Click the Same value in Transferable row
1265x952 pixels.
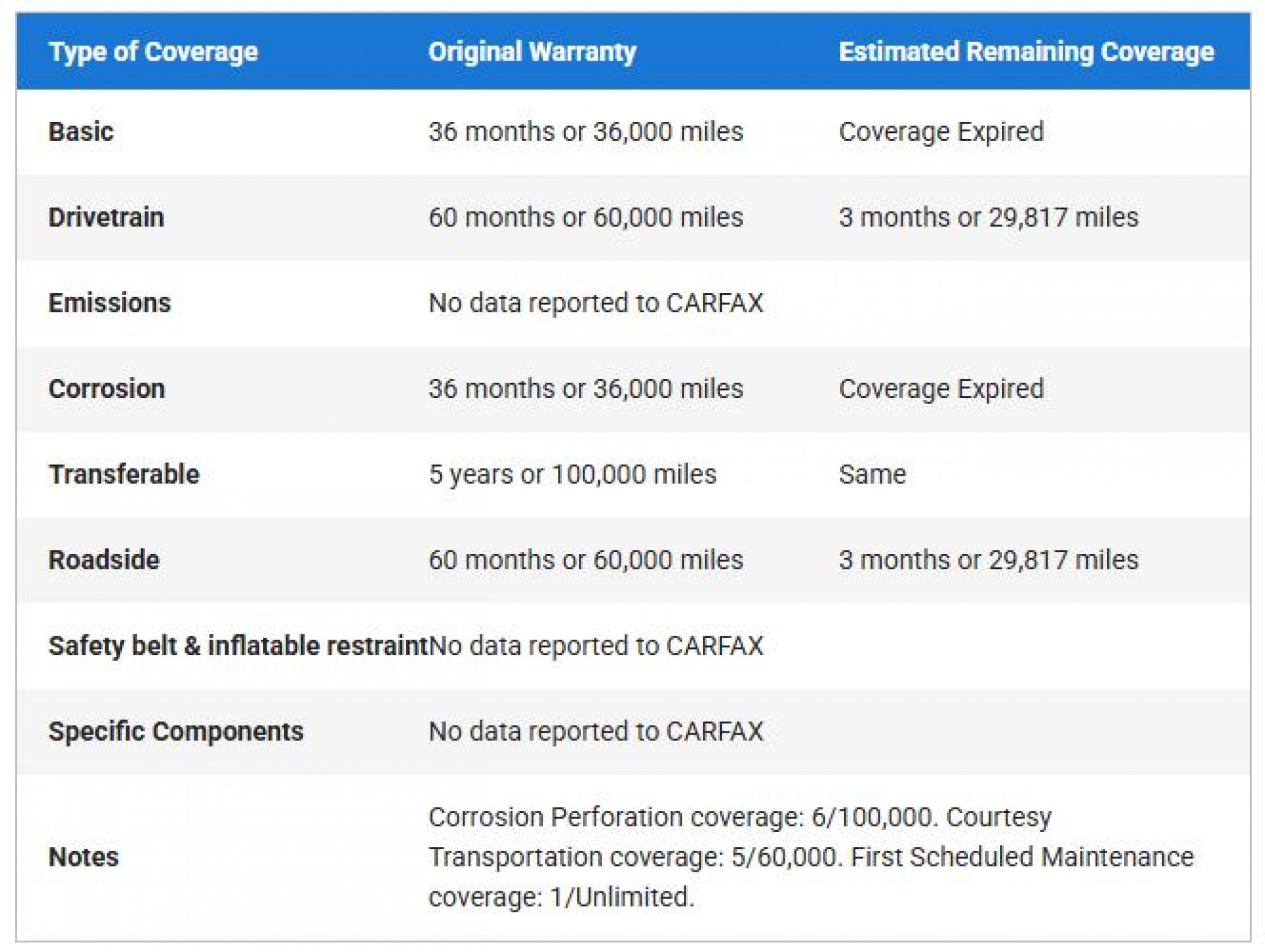(x=872, y=474)
